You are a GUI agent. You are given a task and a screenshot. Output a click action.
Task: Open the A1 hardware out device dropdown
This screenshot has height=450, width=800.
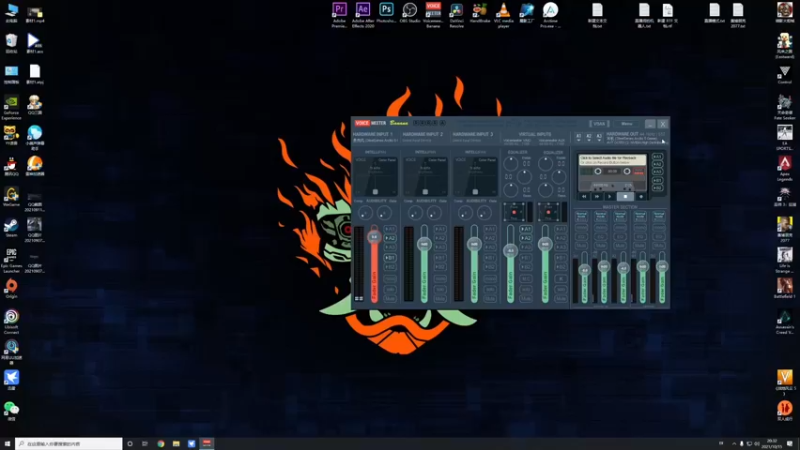(x=579, y=137)
